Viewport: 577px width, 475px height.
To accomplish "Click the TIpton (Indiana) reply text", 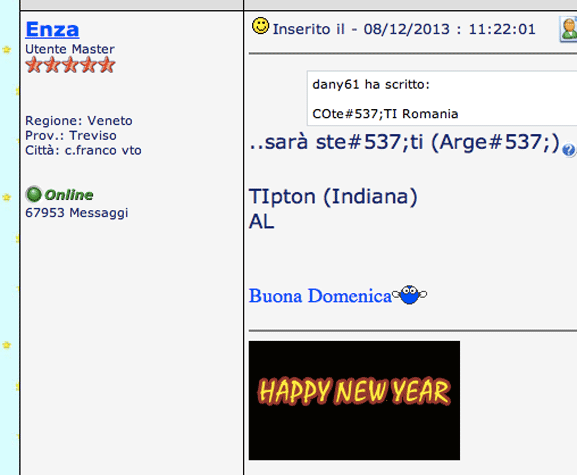I will pyautogui.click(x=333, y=196).
